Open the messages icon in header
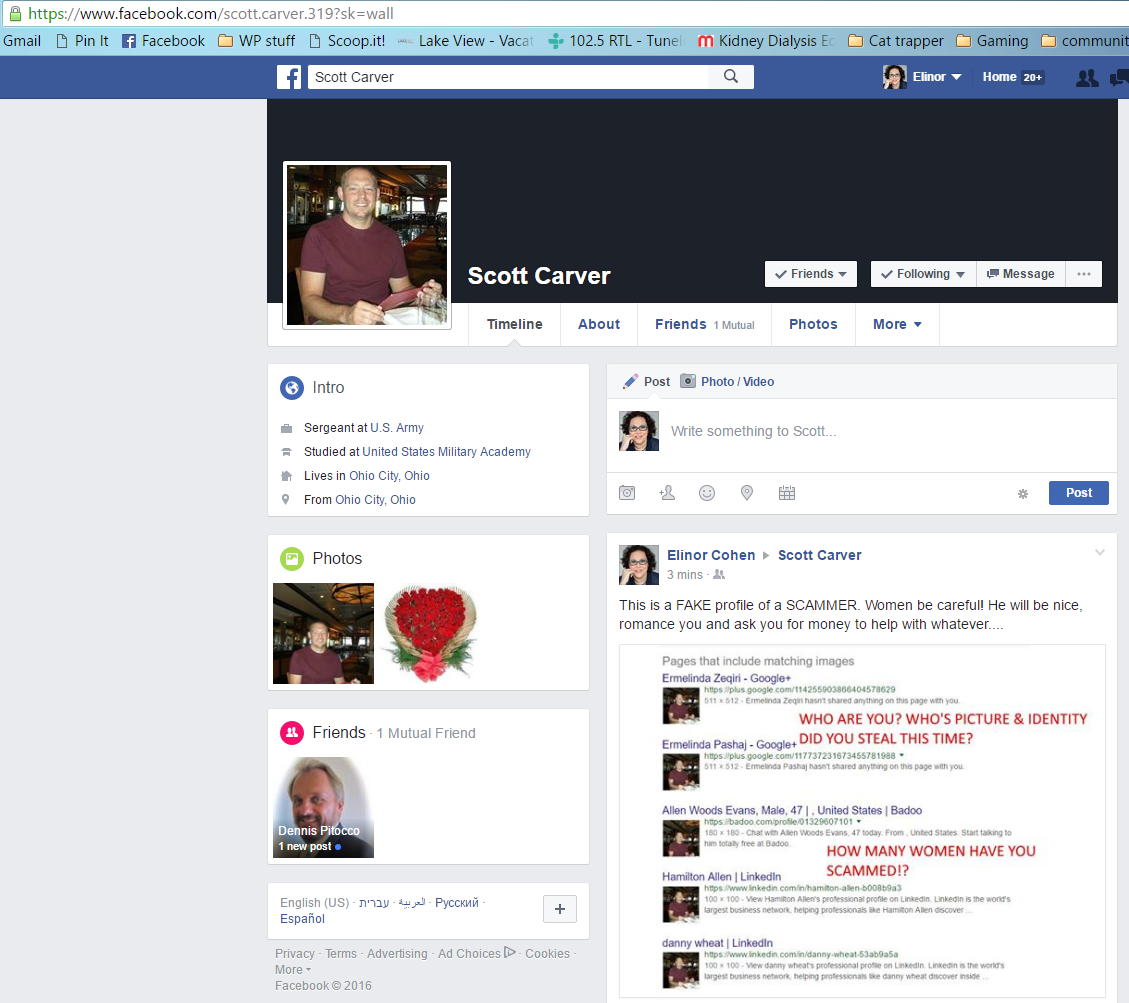The height and width of the screenshot is (1003, 1129). 1119,78
